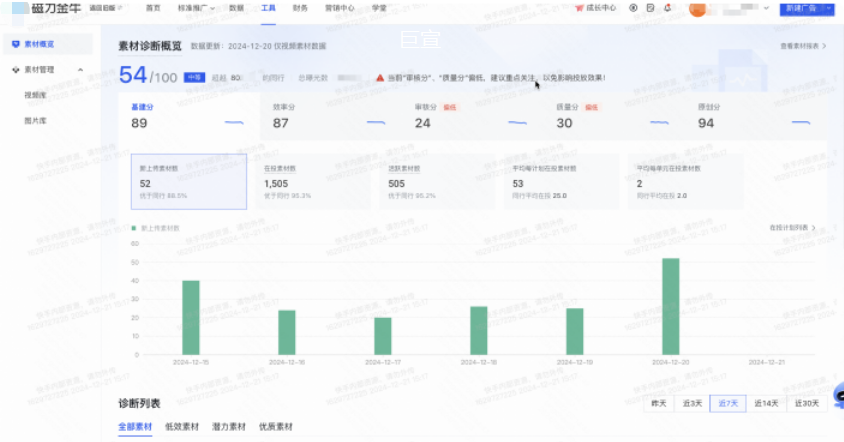
Task: Open 查看素材报表 link
Action: (803, 46)
